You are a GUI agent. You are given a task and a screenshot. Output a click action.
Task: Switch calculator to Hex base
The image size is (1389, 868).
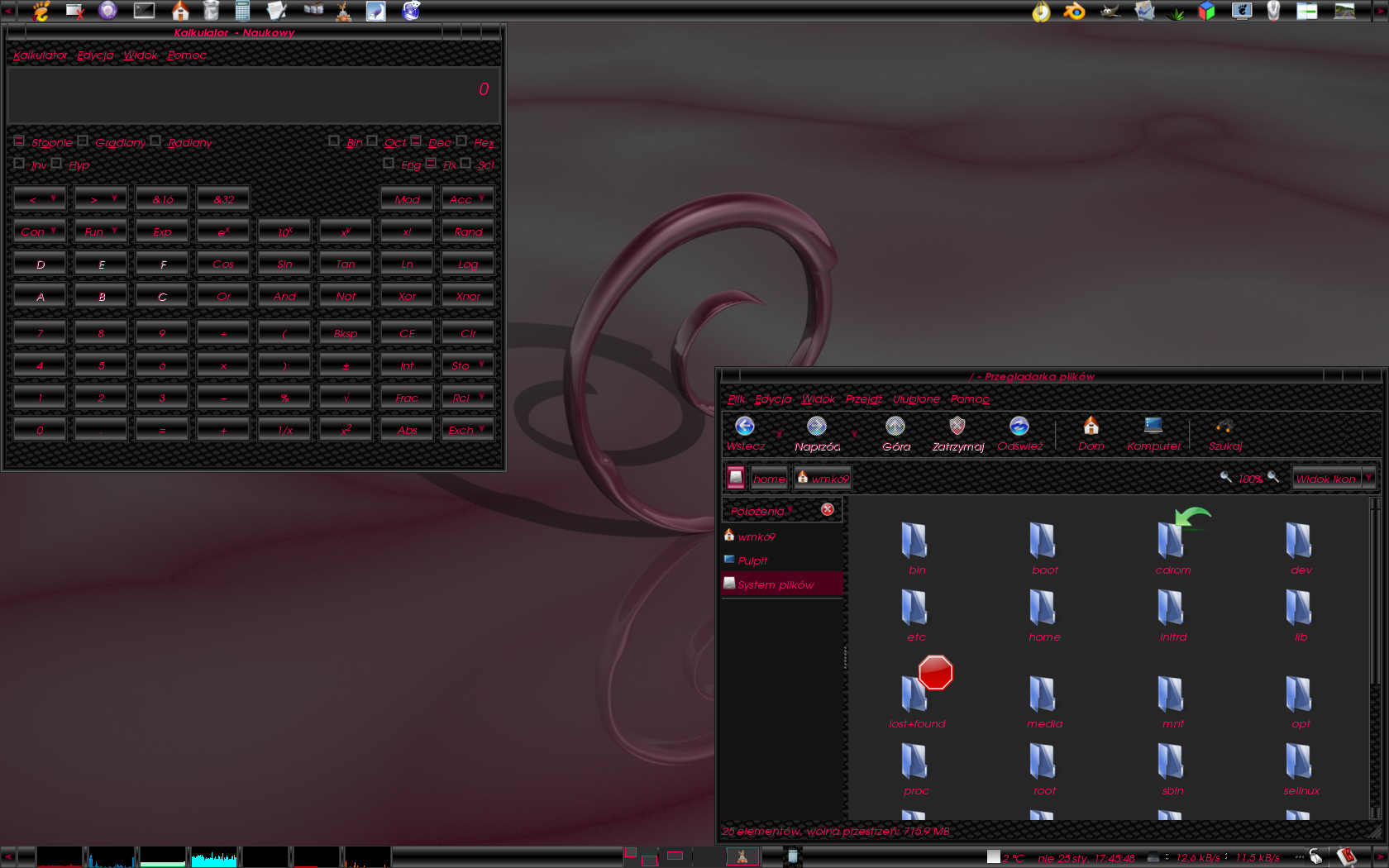click(475, 142)
